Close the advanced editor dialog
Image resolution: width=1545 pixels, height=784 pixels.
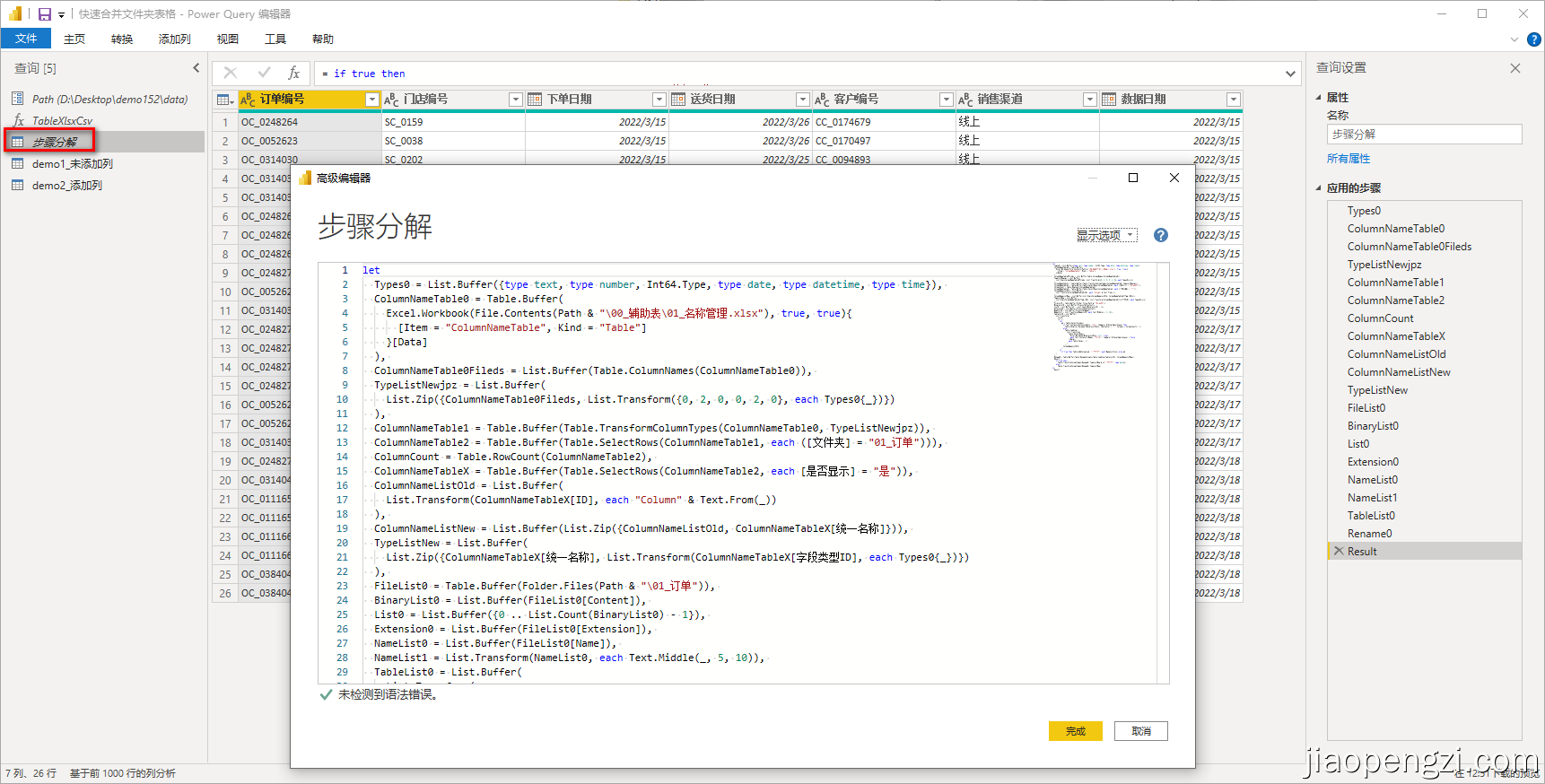[1174, 178]
